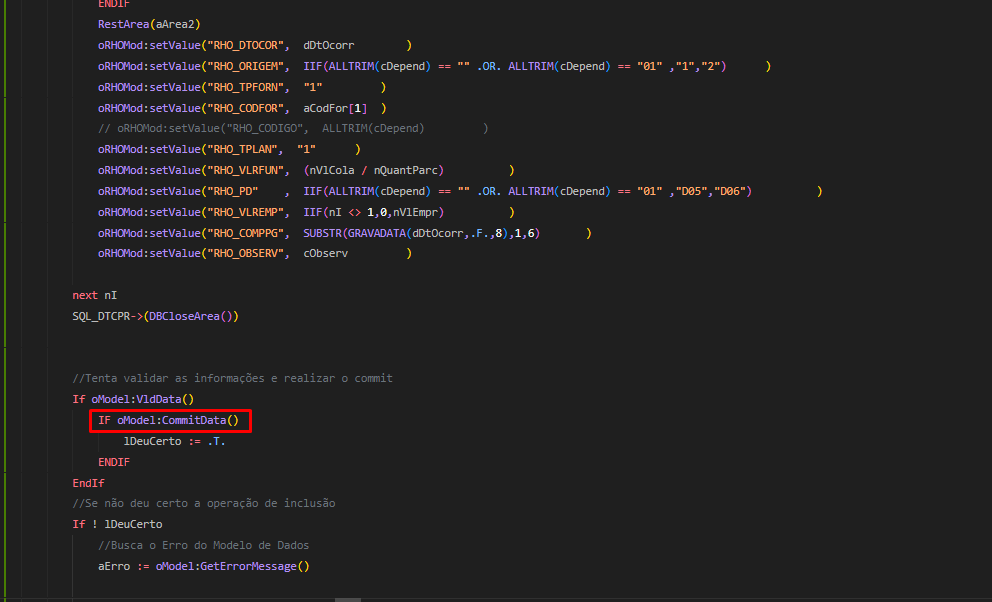Click the '//Tenta validar as informações' comment

tap(232, 378)
